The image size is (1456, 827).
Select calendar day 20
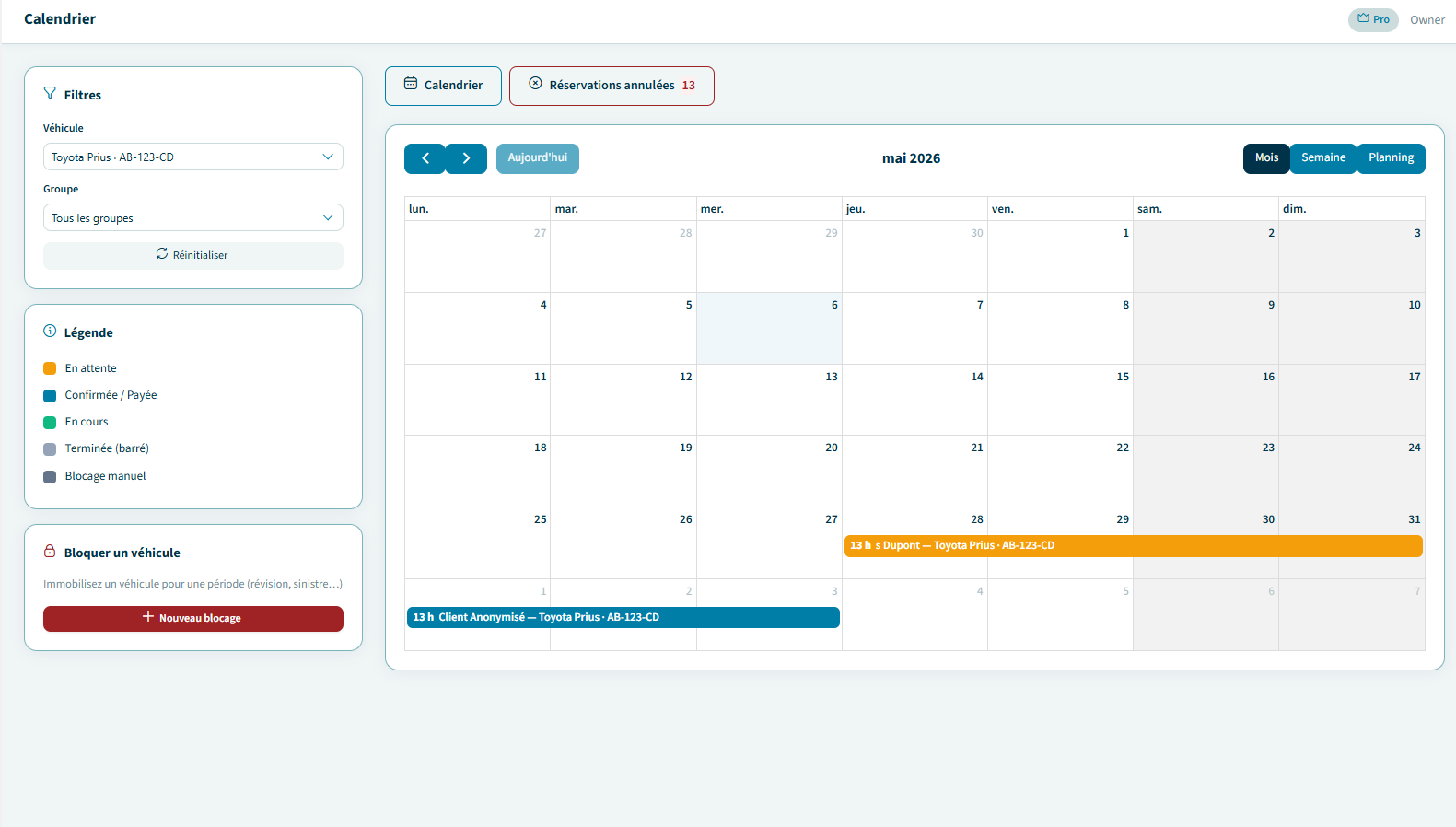(769, 472)
